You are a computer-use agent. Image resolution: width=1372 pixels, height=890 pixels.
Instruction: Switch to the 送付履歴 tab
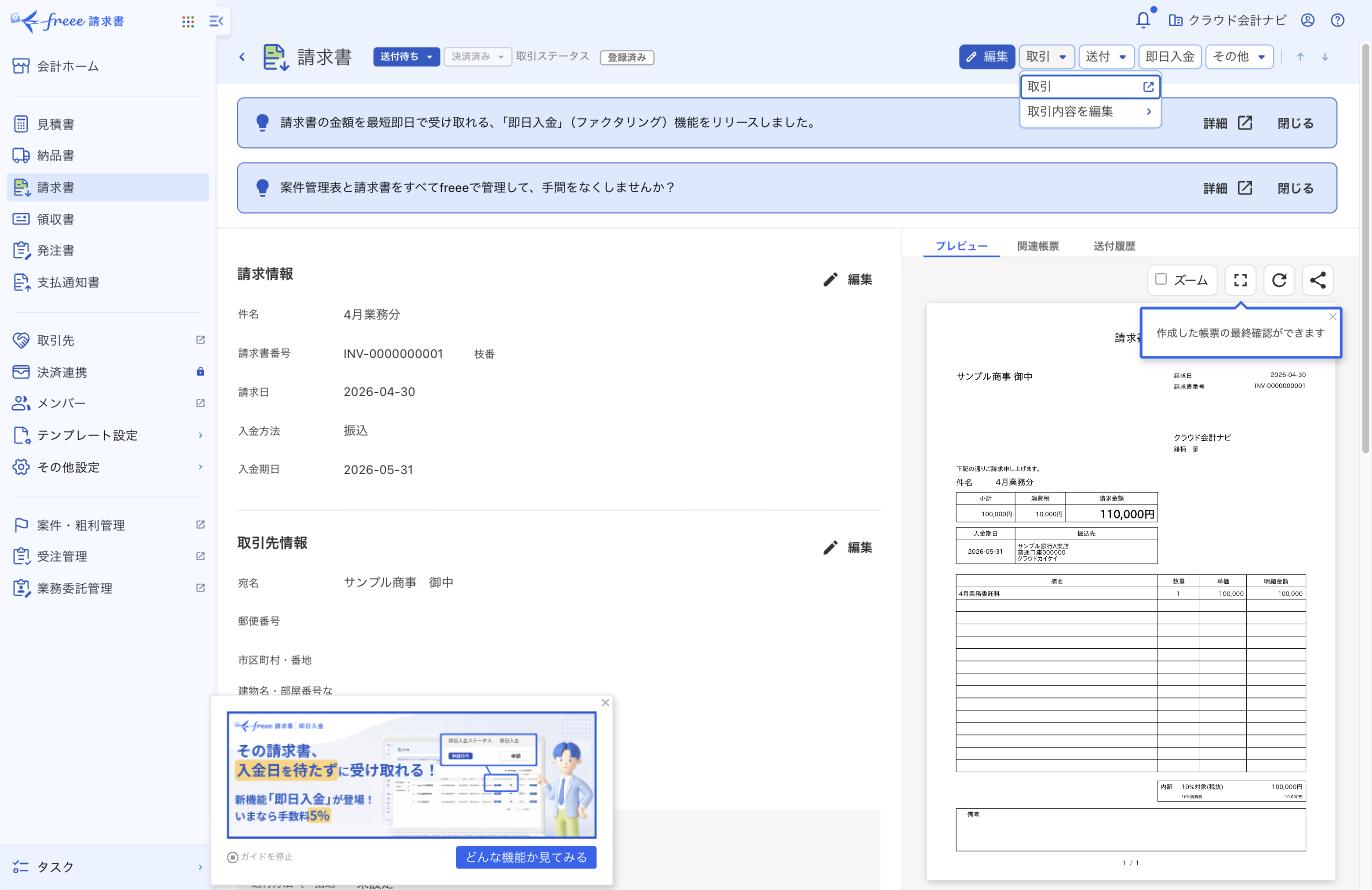click(1114, 246)
